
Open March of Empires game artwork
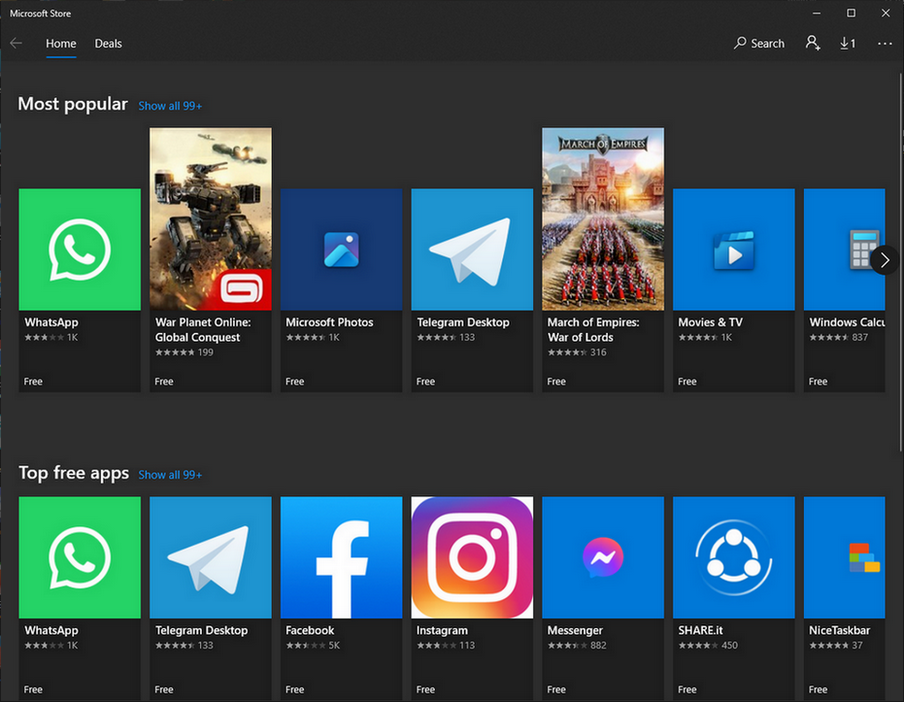point(603,219)
